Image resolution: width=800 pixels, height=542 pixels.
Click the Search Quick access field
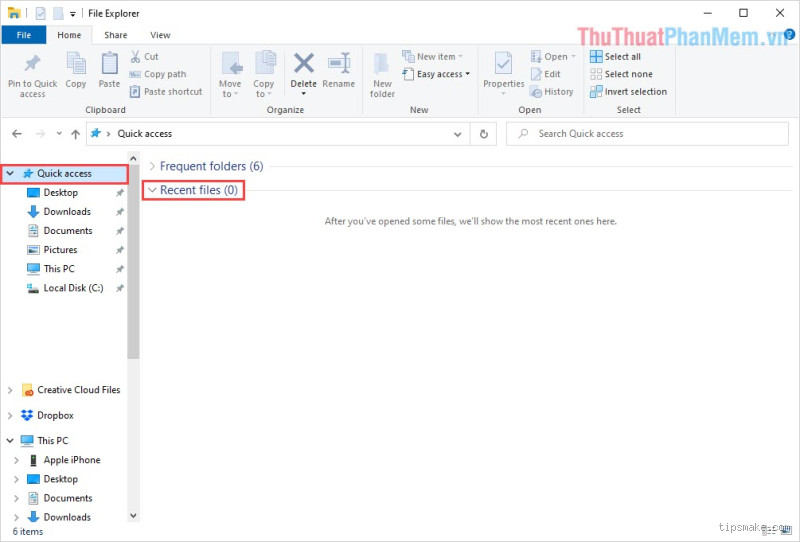[x=650, y=133]
